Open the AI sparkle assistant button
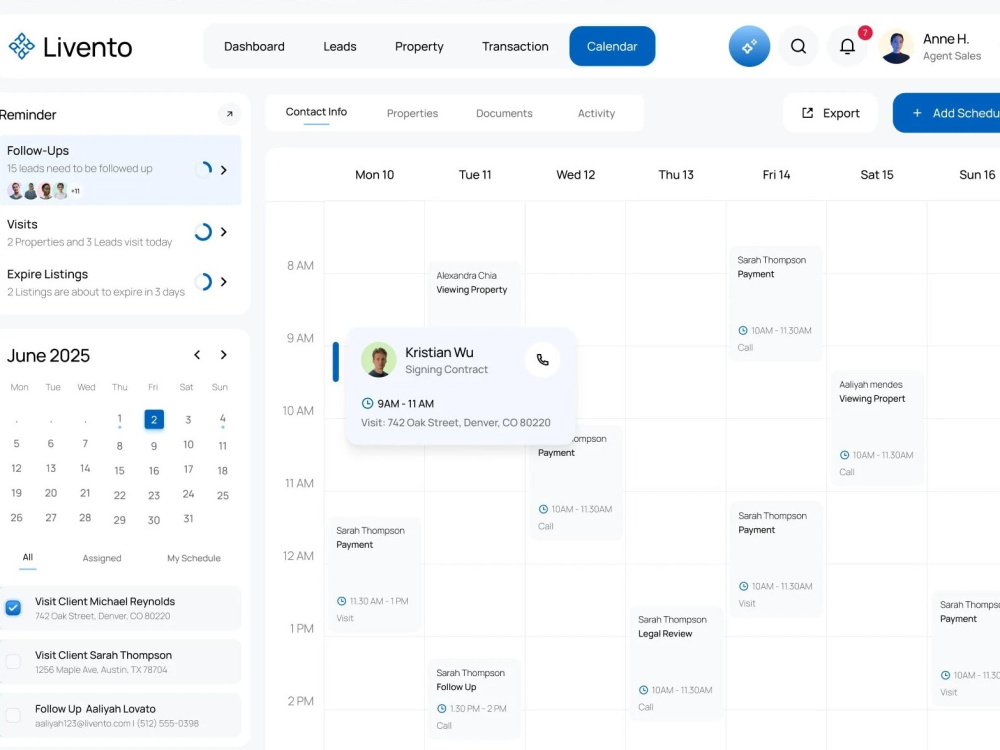 (x=749, y=47)
